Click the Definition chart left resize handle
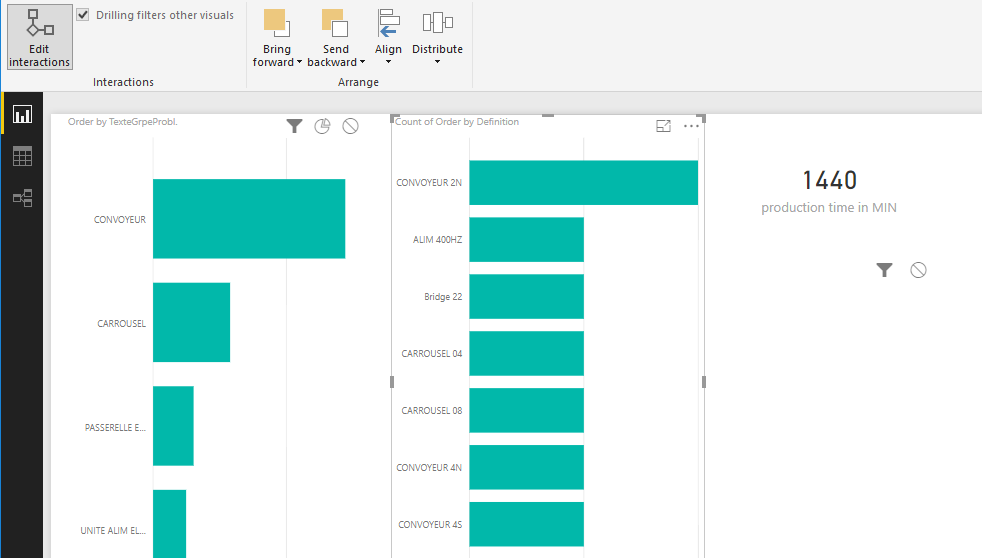The width and height of the screenshot is (982, 558). pyautogui.click(x=392, y=381)
